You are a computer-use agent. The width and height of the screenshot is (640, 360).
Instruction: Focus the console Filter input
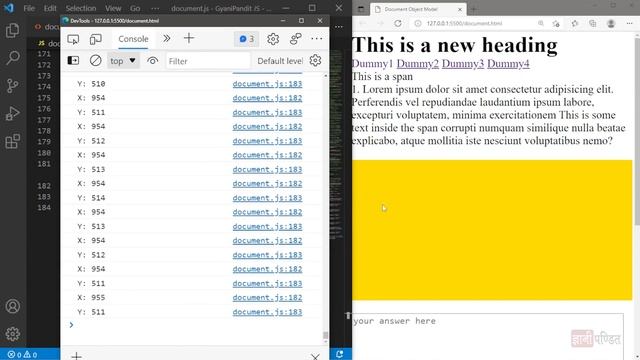208,61
